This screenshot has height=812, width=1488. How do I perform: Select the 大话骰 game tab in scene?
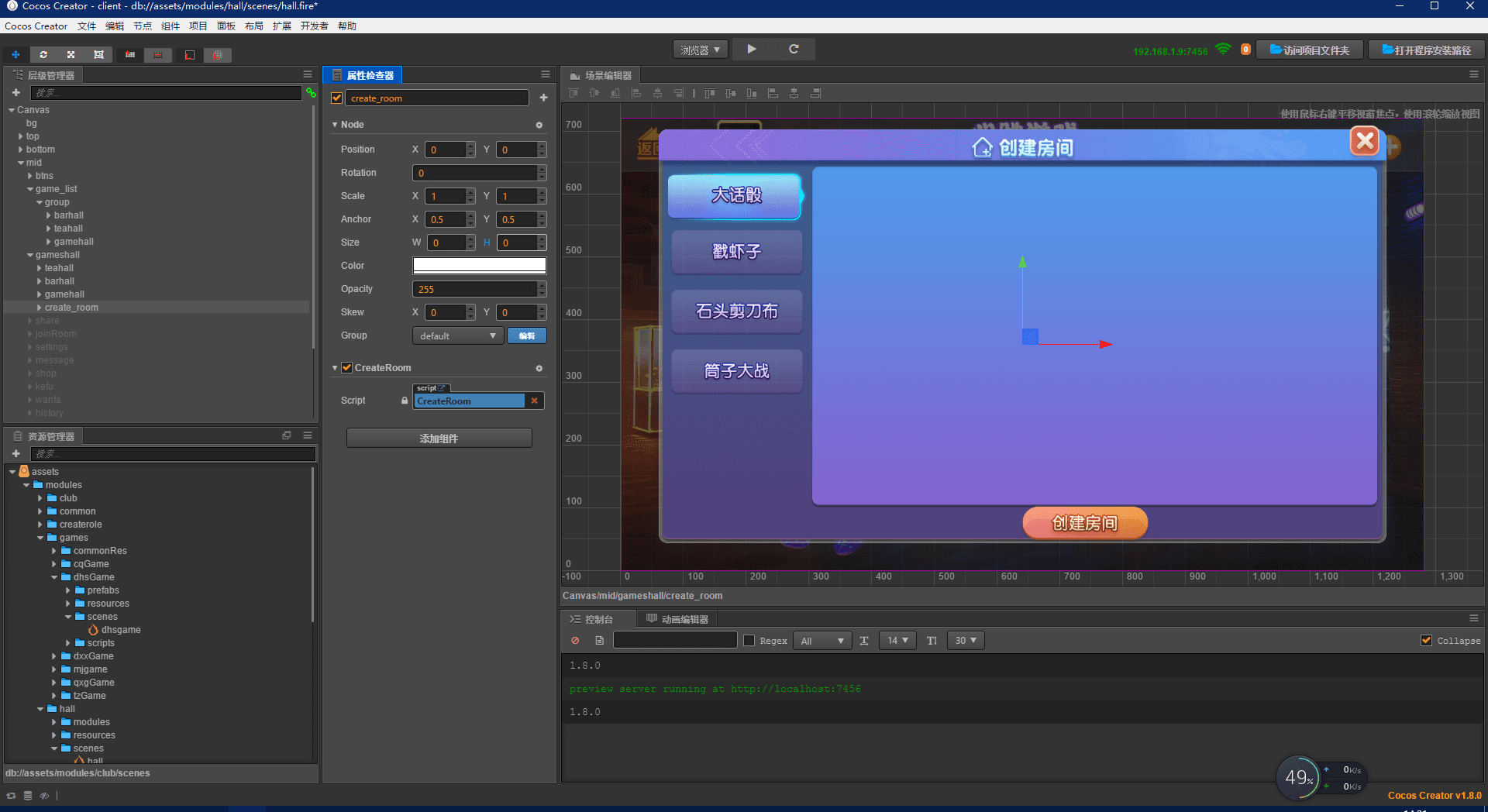tap(735, 195)
